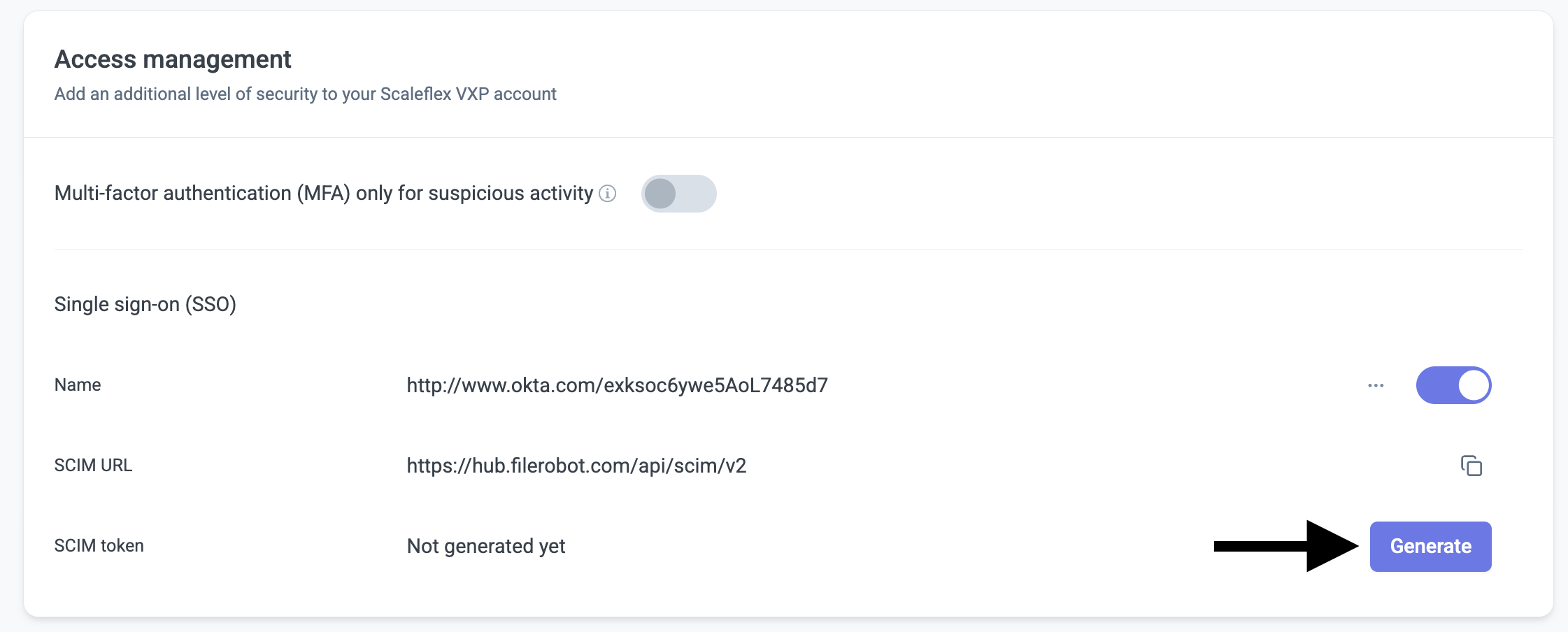Disable the Okta SSO provider toggle
This screenshot has height=632, width=1568.
click(1453, 385)
